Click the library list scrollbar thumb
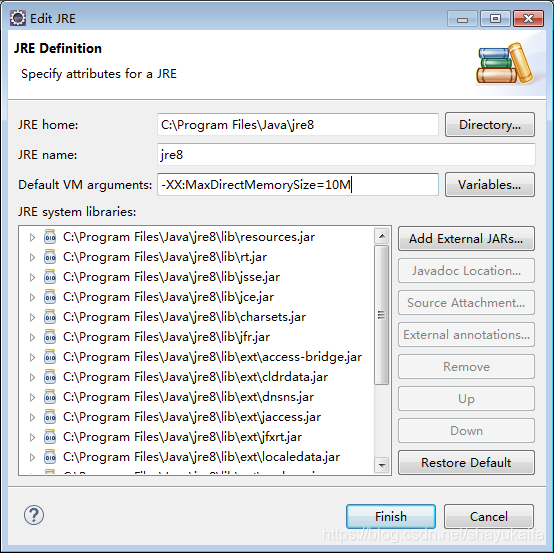The image size is (554, 553). coord(382,315)
